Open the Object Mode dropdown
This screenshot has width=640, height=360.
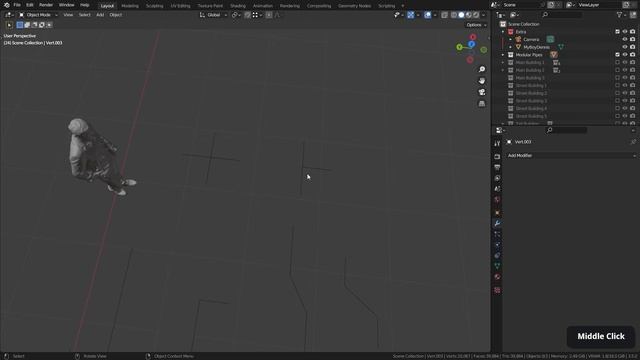[38, 15]
